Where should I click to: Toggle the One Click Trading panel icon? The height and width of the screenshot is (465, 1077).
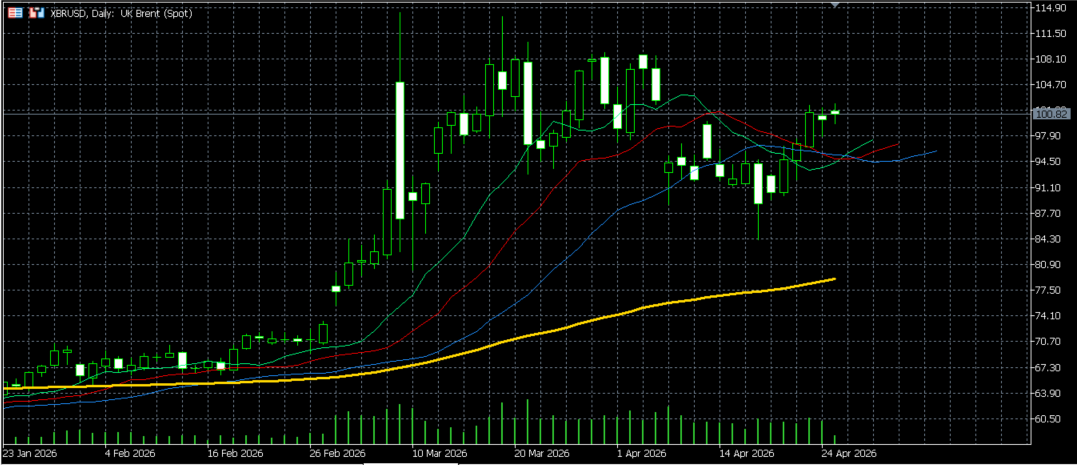point(30,13)
